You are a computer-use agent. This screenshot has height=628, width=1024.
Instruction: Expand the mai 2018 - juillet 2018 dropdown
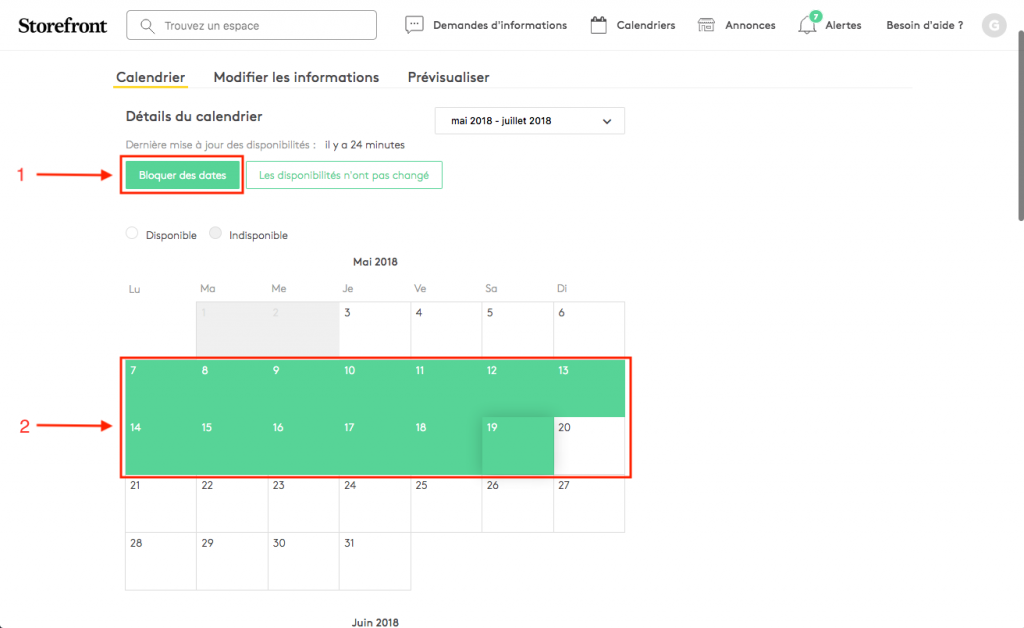tap(529, 121)
